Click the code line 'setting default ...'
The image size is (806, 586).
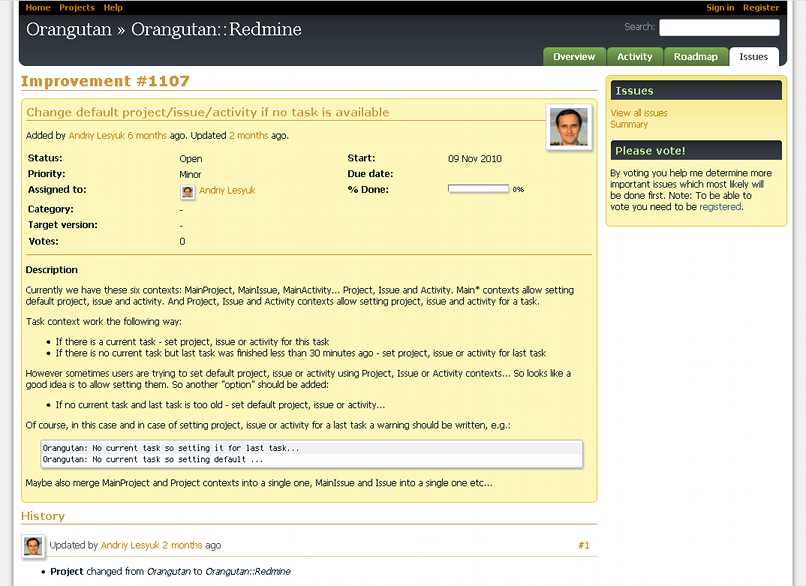tap(153, 460)
